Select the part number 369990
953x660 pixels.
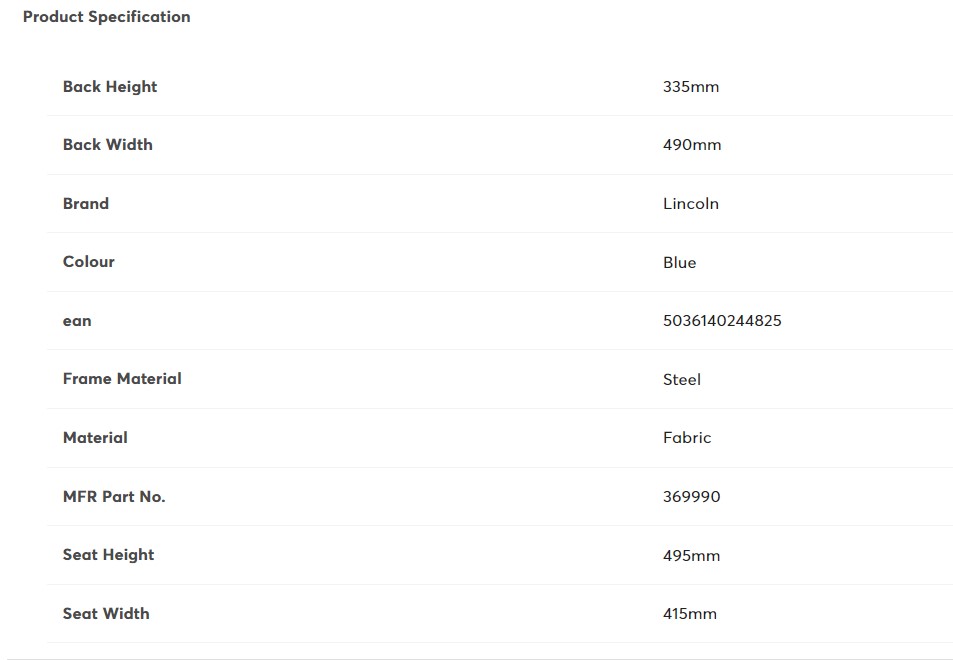[691, 497]
